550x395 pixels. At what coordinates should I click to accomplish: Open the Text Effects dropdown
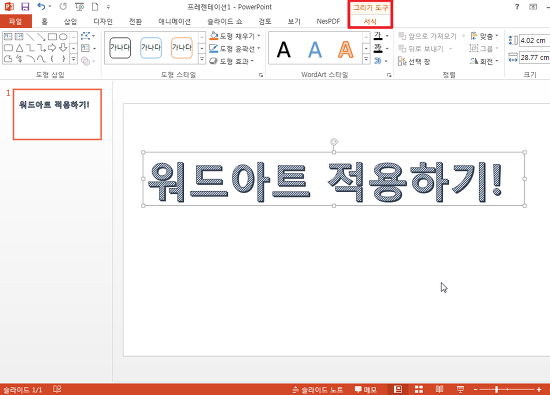coord(381,61)
